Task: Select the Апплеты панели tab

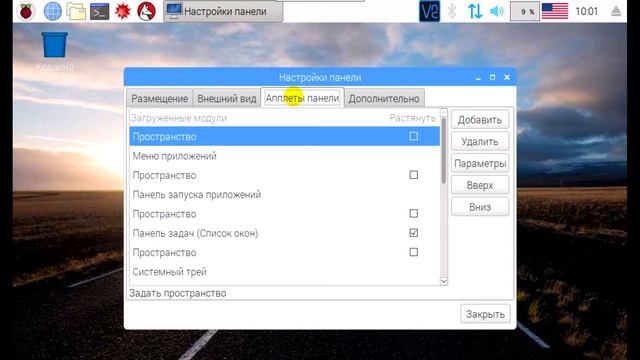Action: pyautogui.click(x=302, y=98)
